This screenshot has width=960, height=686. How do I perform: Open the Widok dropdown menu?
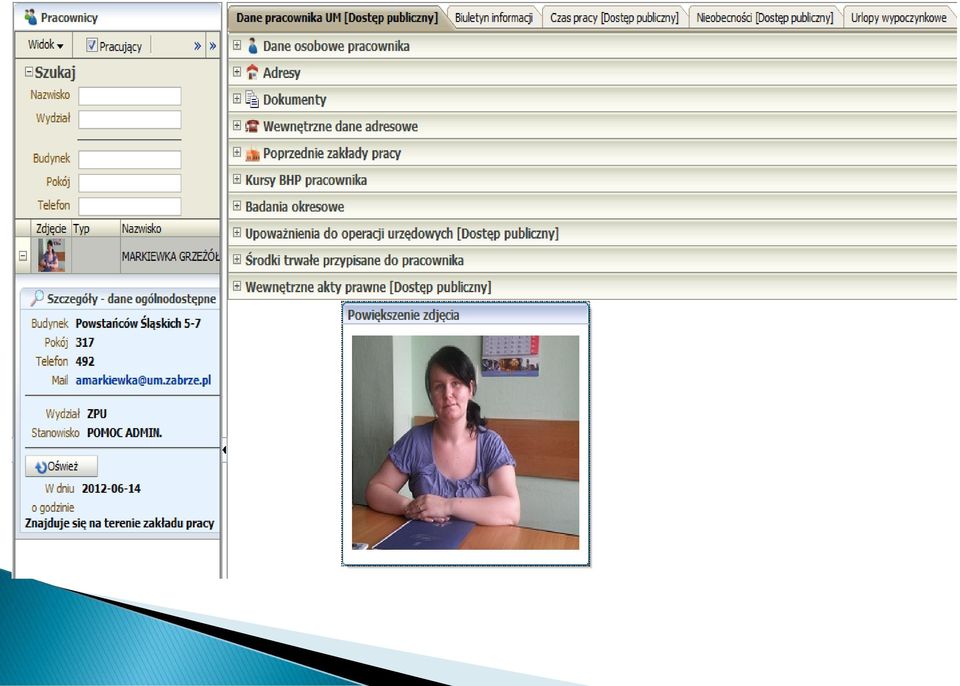45,45
